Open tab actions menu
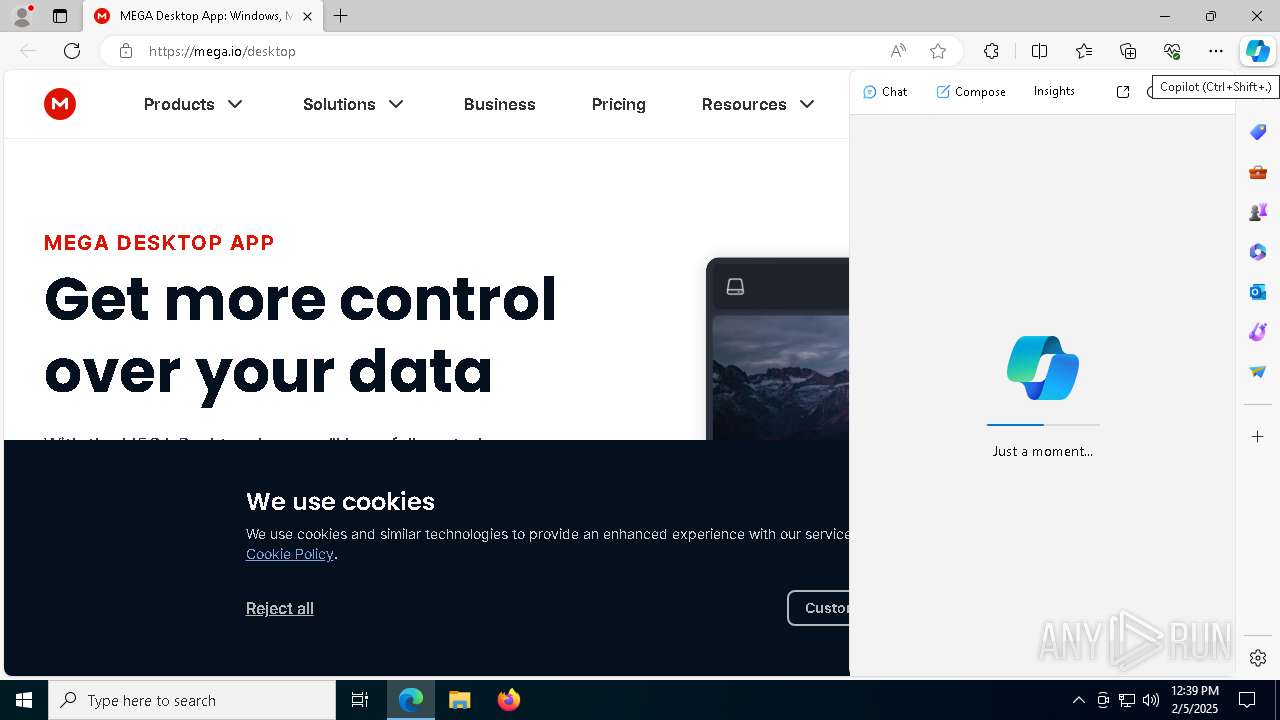The width and height of the screenshot is (1280, 720). pyautogui.click(x=60, y=16)
